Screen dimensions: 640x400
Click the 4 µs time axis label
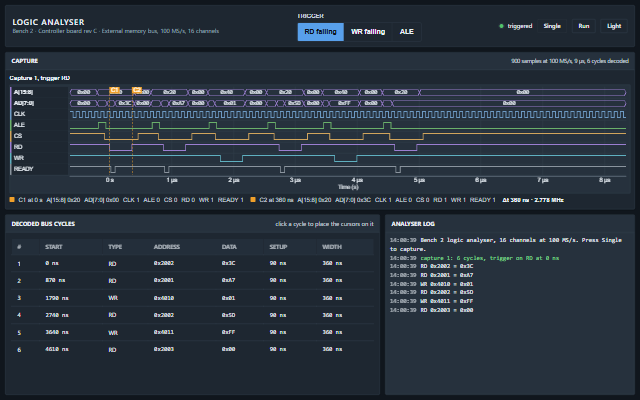coord(357,180)
